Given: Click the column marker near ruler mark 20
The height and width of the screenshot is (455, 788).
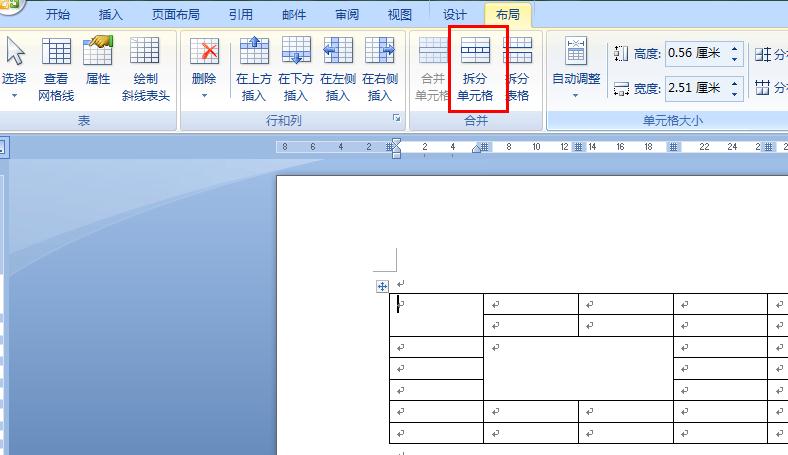Looking at the screenshot, I should click(x=673, y=147).
